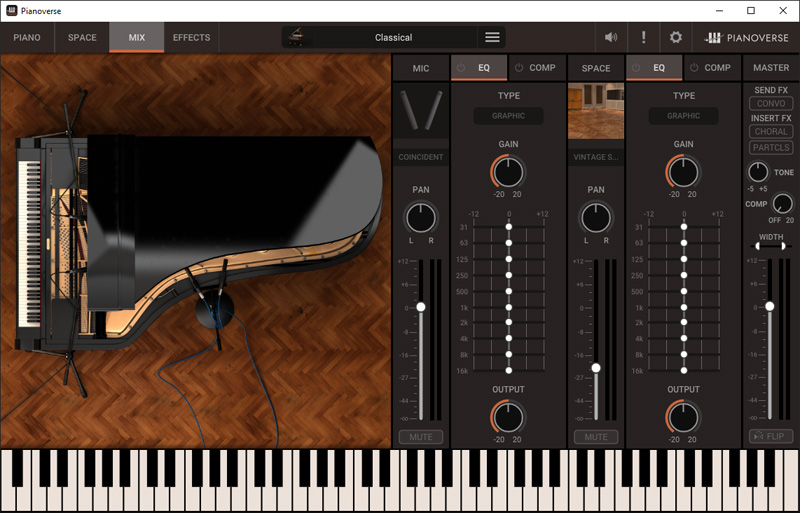The height and width of the screenshot is (513, 800).
Task: Toggle the Mic EQ power button
Action: [x=461, y=68]
